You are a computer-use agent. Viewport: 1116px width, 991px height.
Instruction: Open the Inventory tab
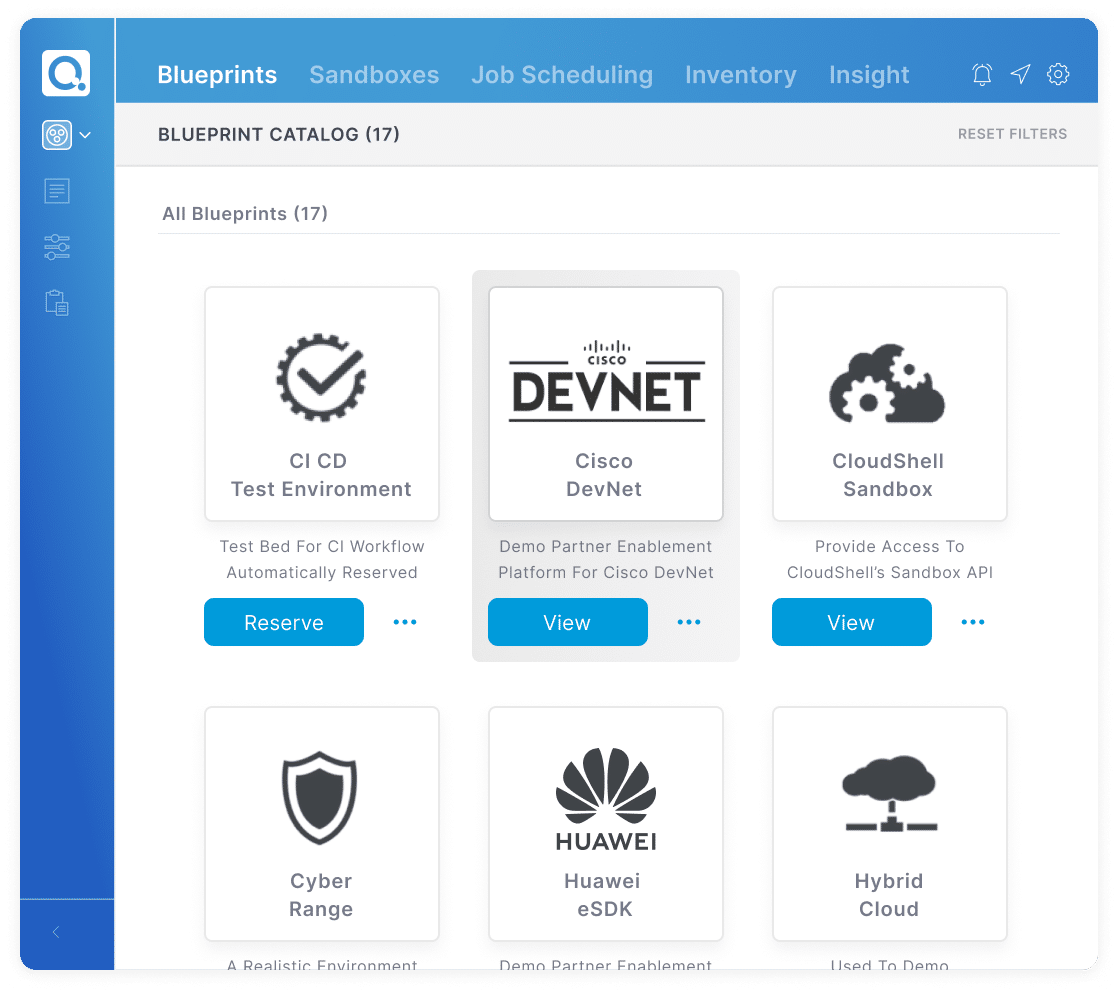pos(741,75)
